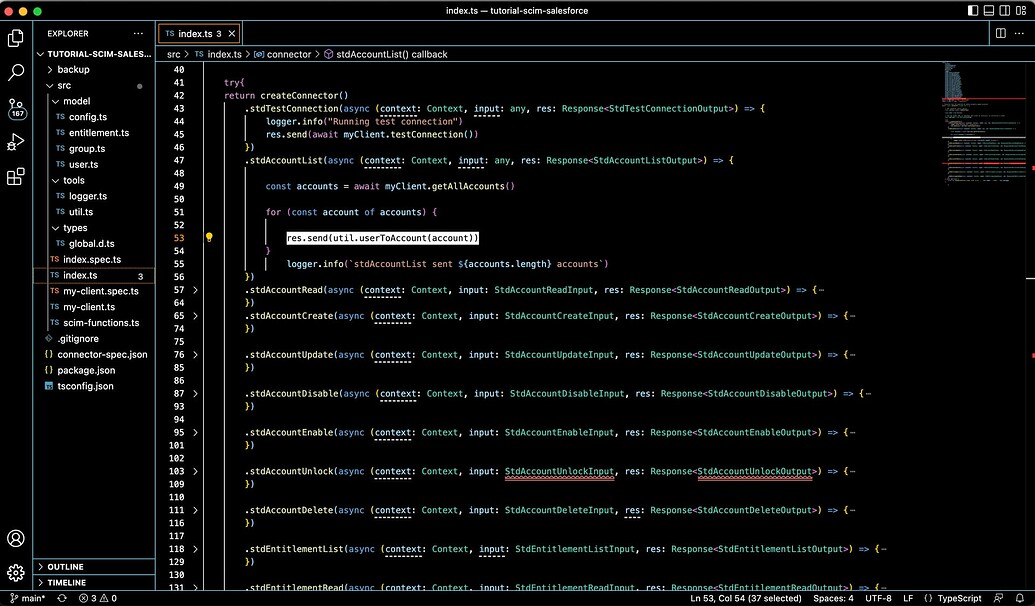Click the main* branch indicator in status bar
Image resolution: width=1035 pixels, height=606 pixels.
click(x=33, y=597)
